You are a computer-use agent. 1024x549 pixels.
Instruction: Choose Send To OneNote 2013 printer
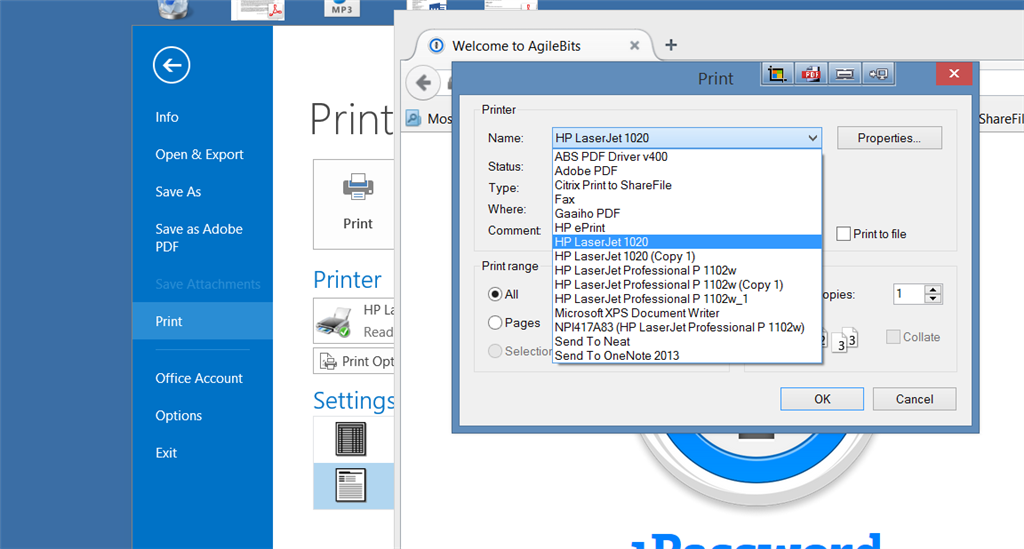click(686, 356)
